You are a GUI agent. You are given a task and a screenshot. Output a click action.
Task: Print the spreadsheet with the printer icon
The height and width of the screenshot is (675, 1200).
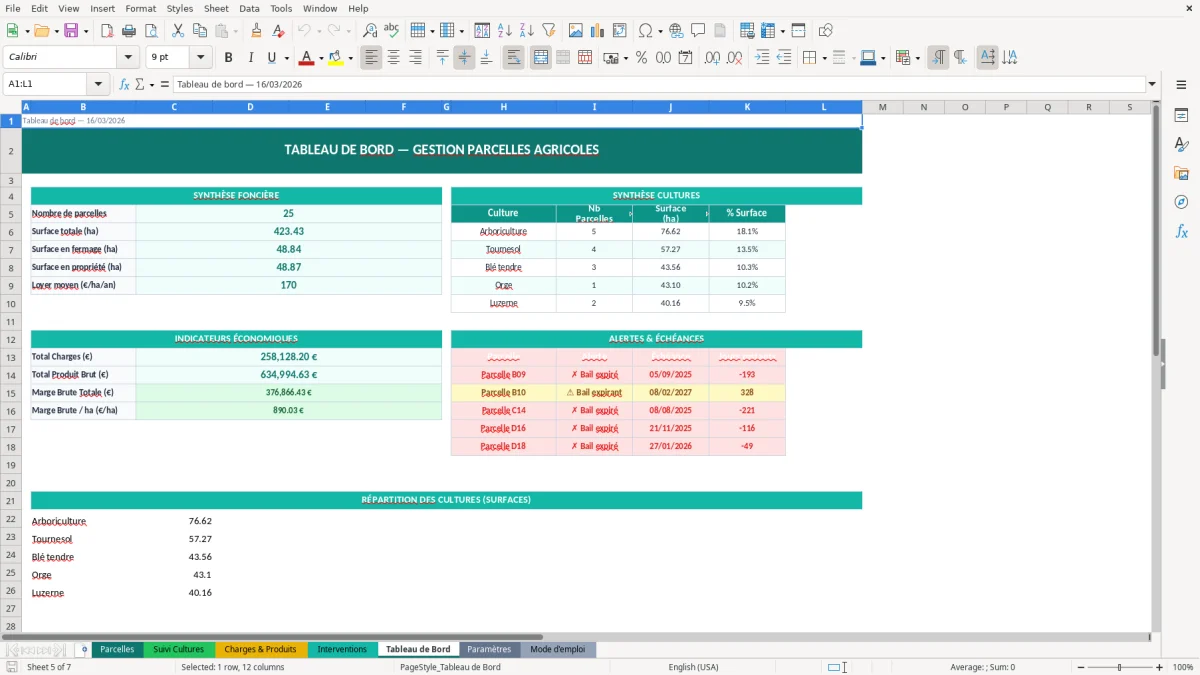coord(129,31)
